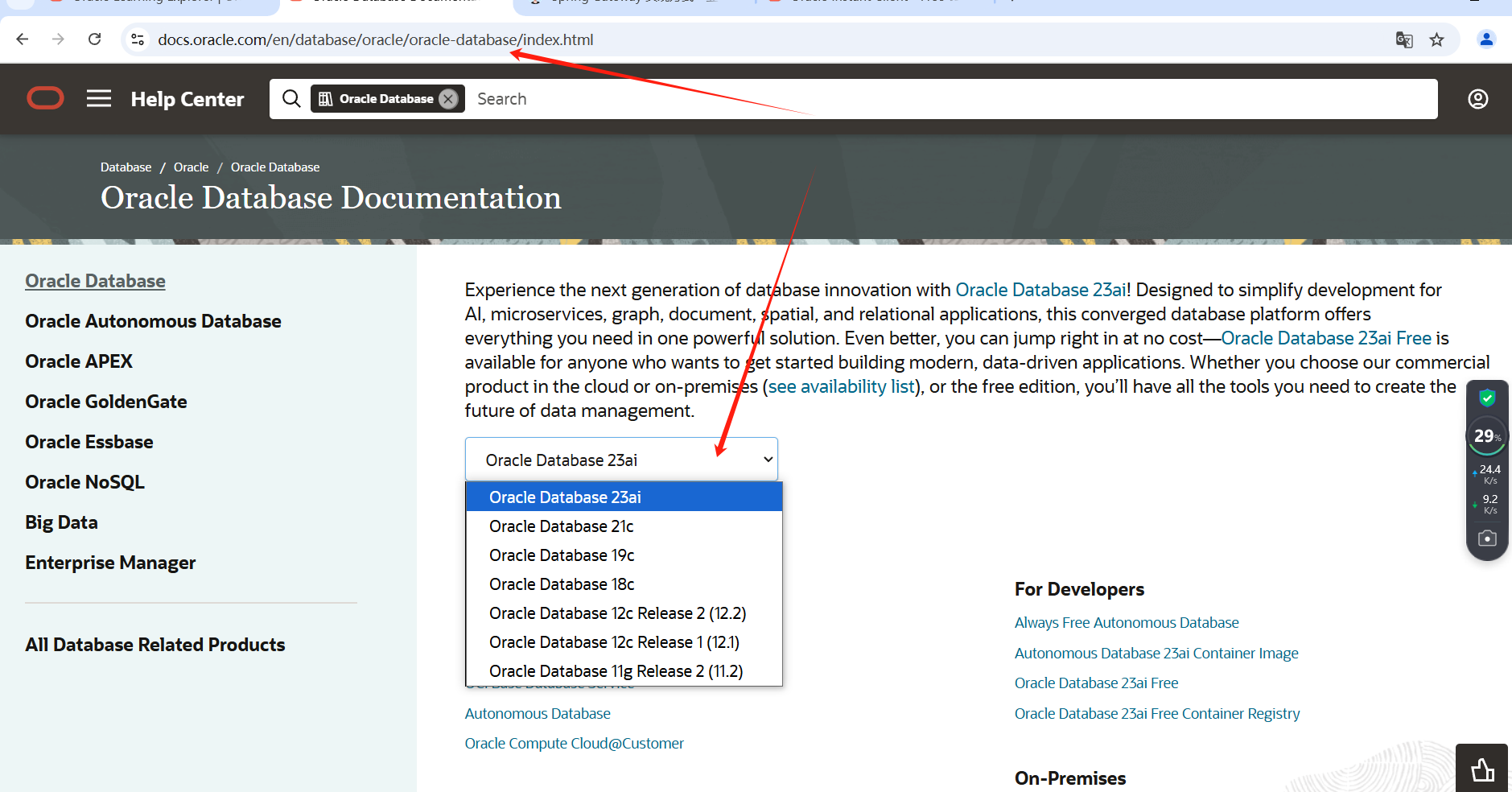
Task: Click the 29% circle on floating widget
Action: [x=1487, y=436]
